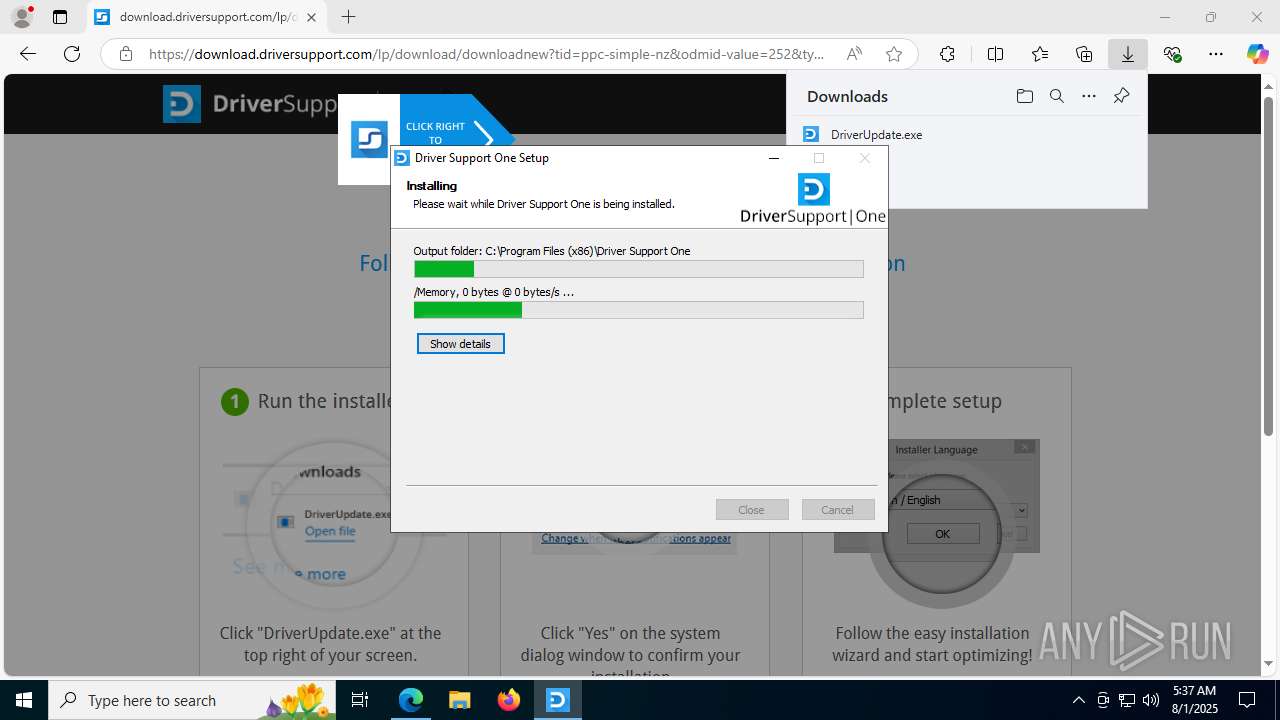Open the volume control in tray
The height and width of the screenshot is (720, 1280).
[x=1151, y=700]
